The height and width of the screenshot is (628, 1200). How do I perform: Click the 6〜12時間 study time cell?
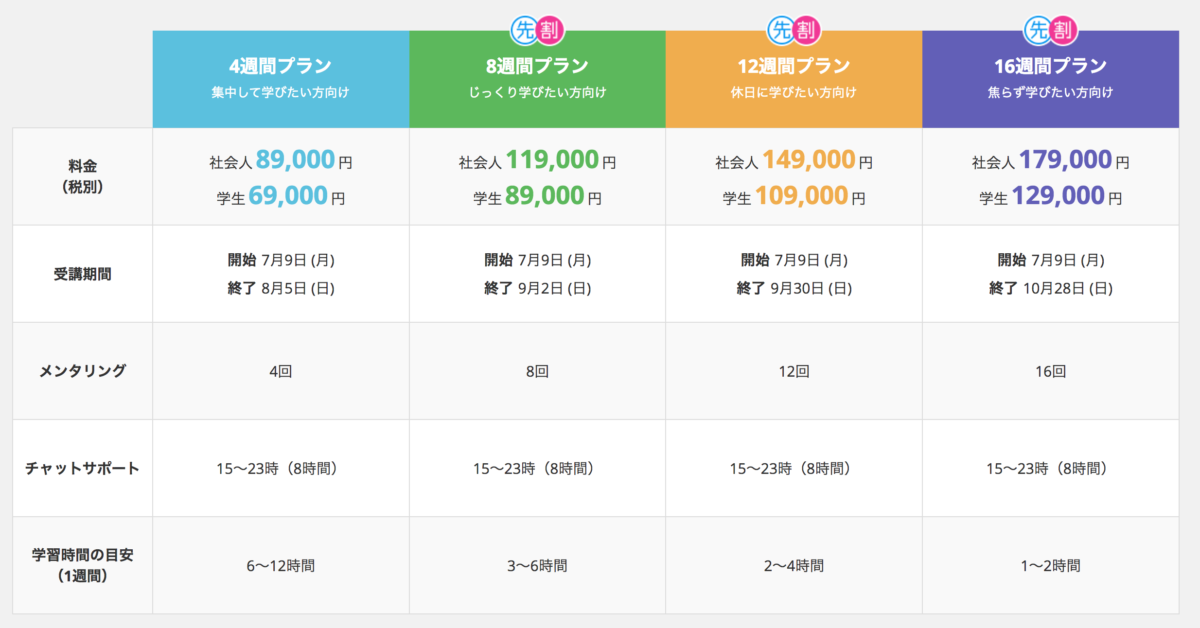(281, 565)
